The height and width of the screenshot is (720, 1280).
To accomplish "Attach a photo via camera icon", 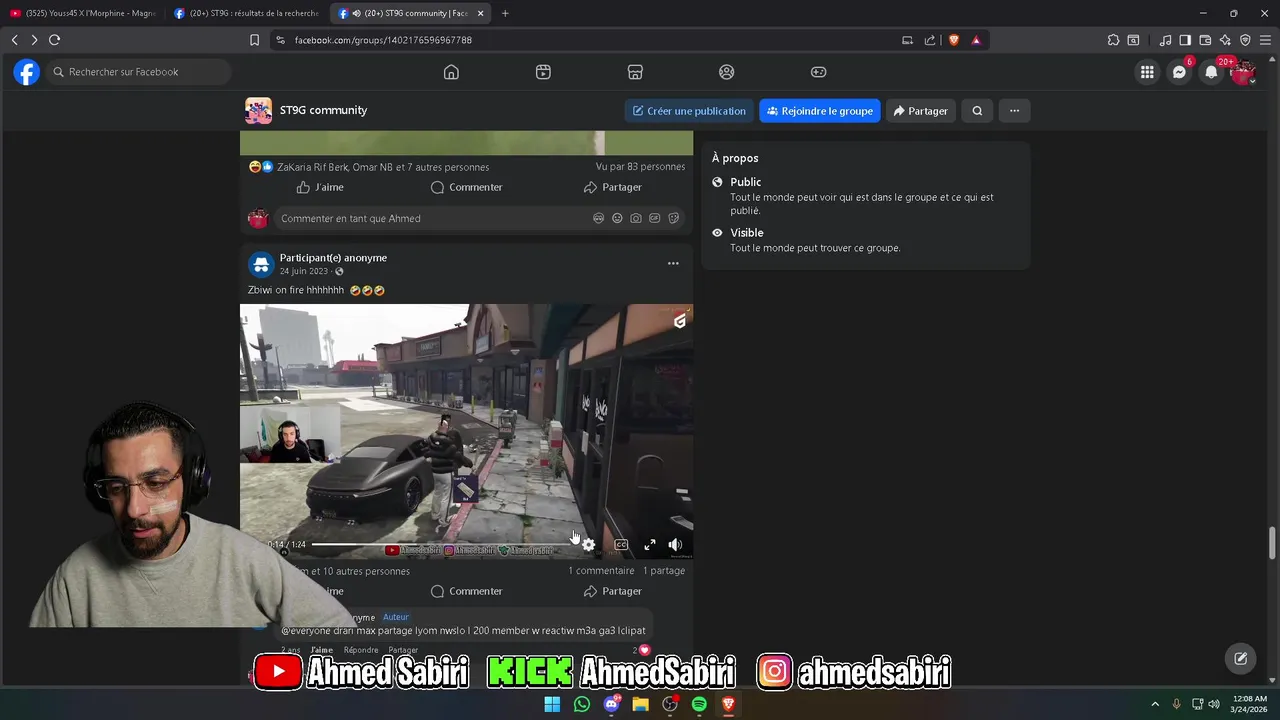I will [x=636, y=218].
